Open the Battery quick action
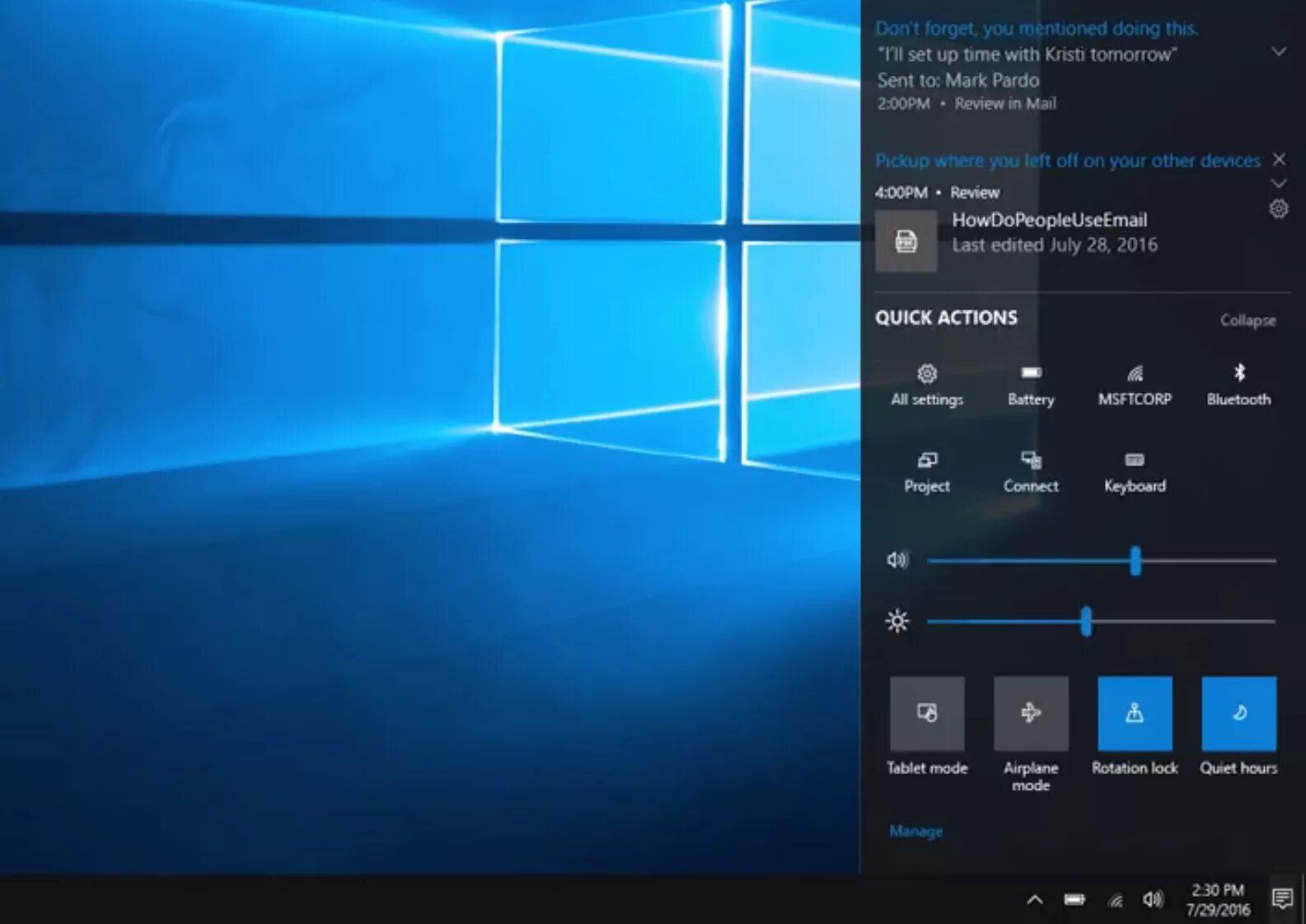 click(x=1031, y=385)
